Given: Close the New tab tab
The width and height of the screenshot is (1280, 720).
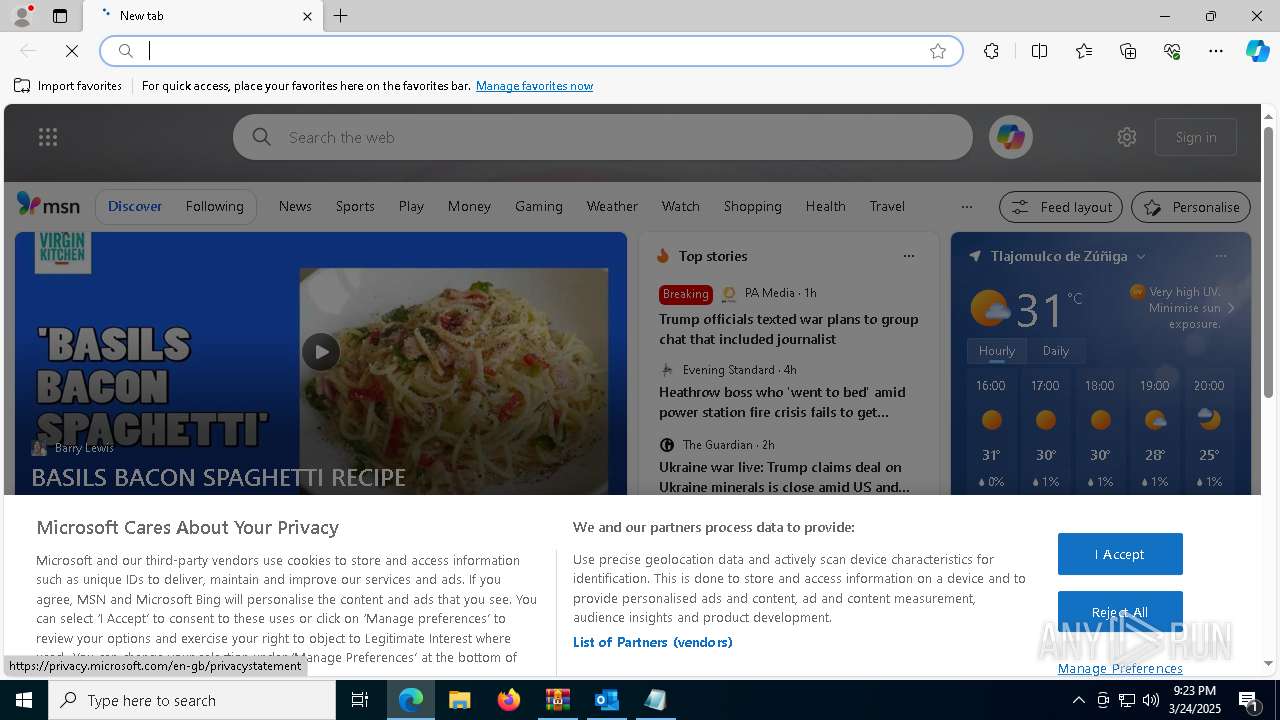Looking at the screenshot, I should coord(307,16).
